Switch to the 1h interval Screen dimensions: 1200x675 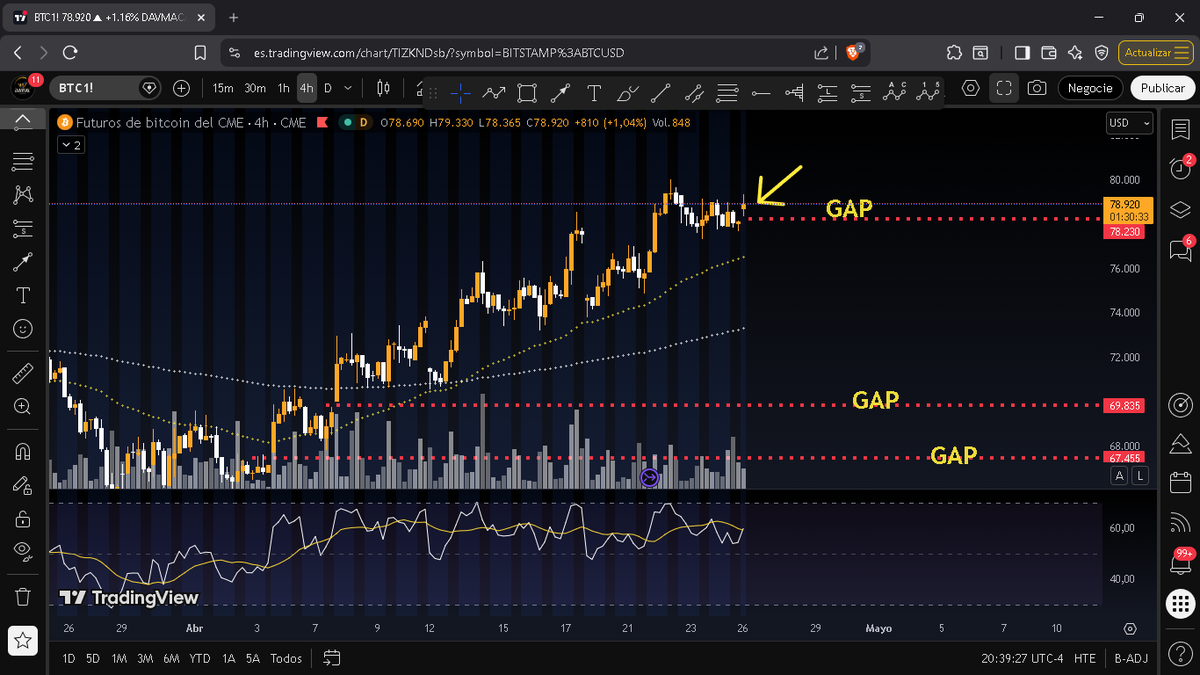(x=283, y=88)
